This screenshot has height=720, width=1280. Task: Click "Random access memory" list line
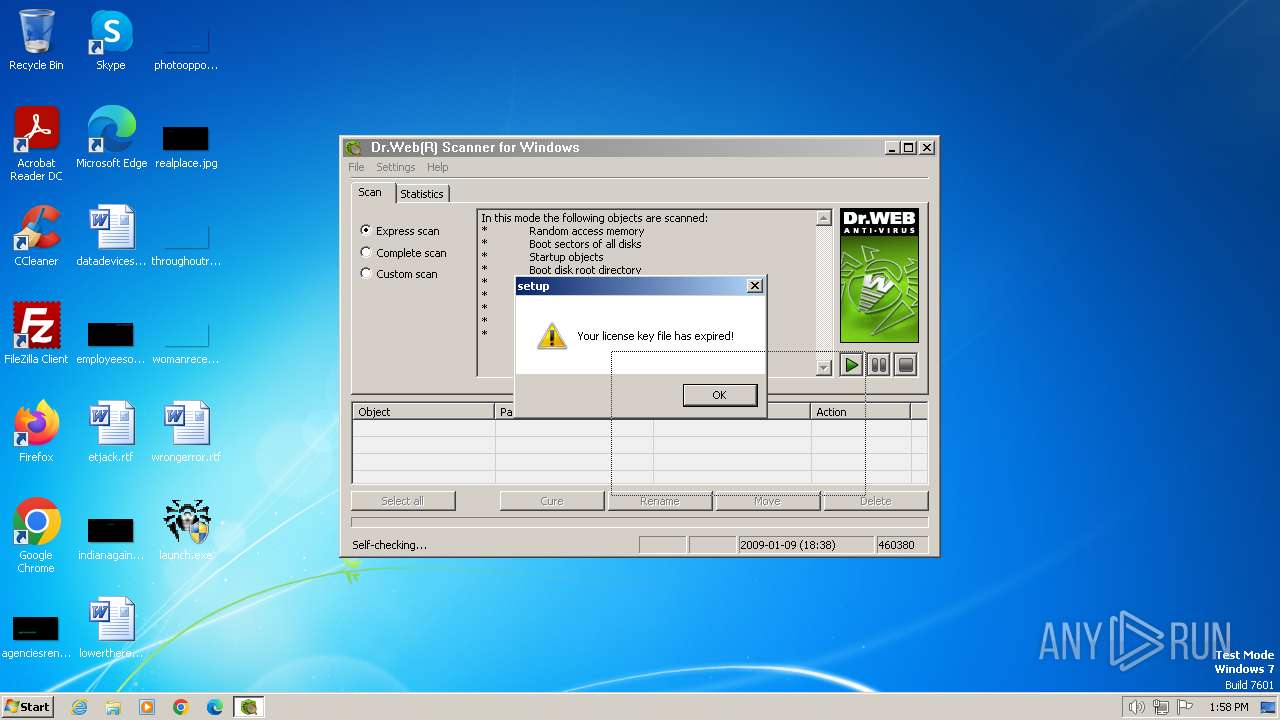(587, 231)
